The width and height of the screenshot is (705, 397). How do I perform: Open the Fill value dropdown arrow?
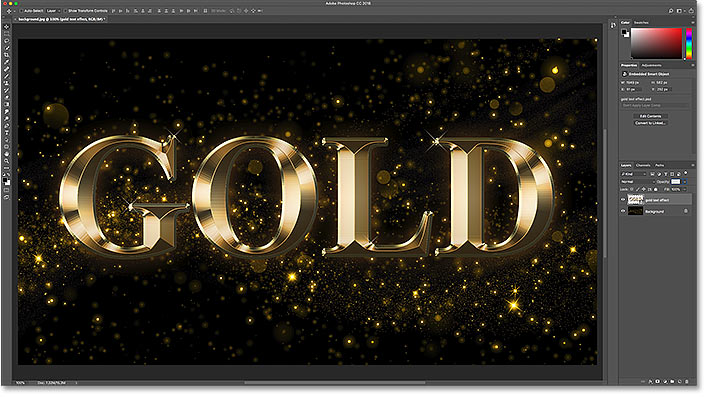(685, 189)
